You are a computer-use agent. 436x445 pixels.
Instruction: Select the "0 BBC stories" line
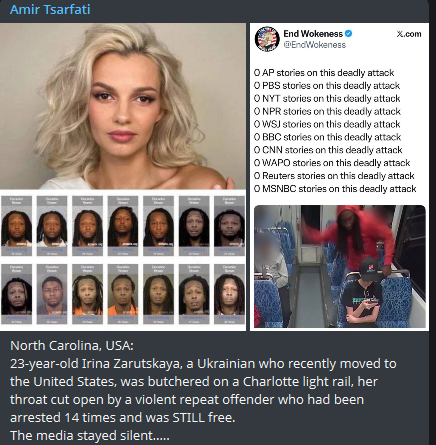pos(327,137)
